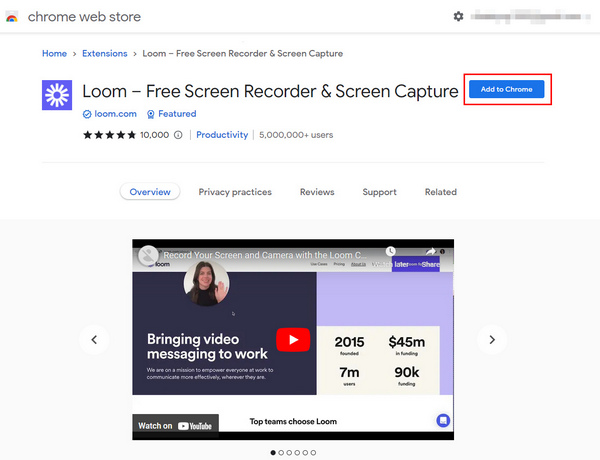Click the 'Top teams choose Loom' text
Image resolution: width=600 pixels, height=460 pixels.
(x=293, y=421)
